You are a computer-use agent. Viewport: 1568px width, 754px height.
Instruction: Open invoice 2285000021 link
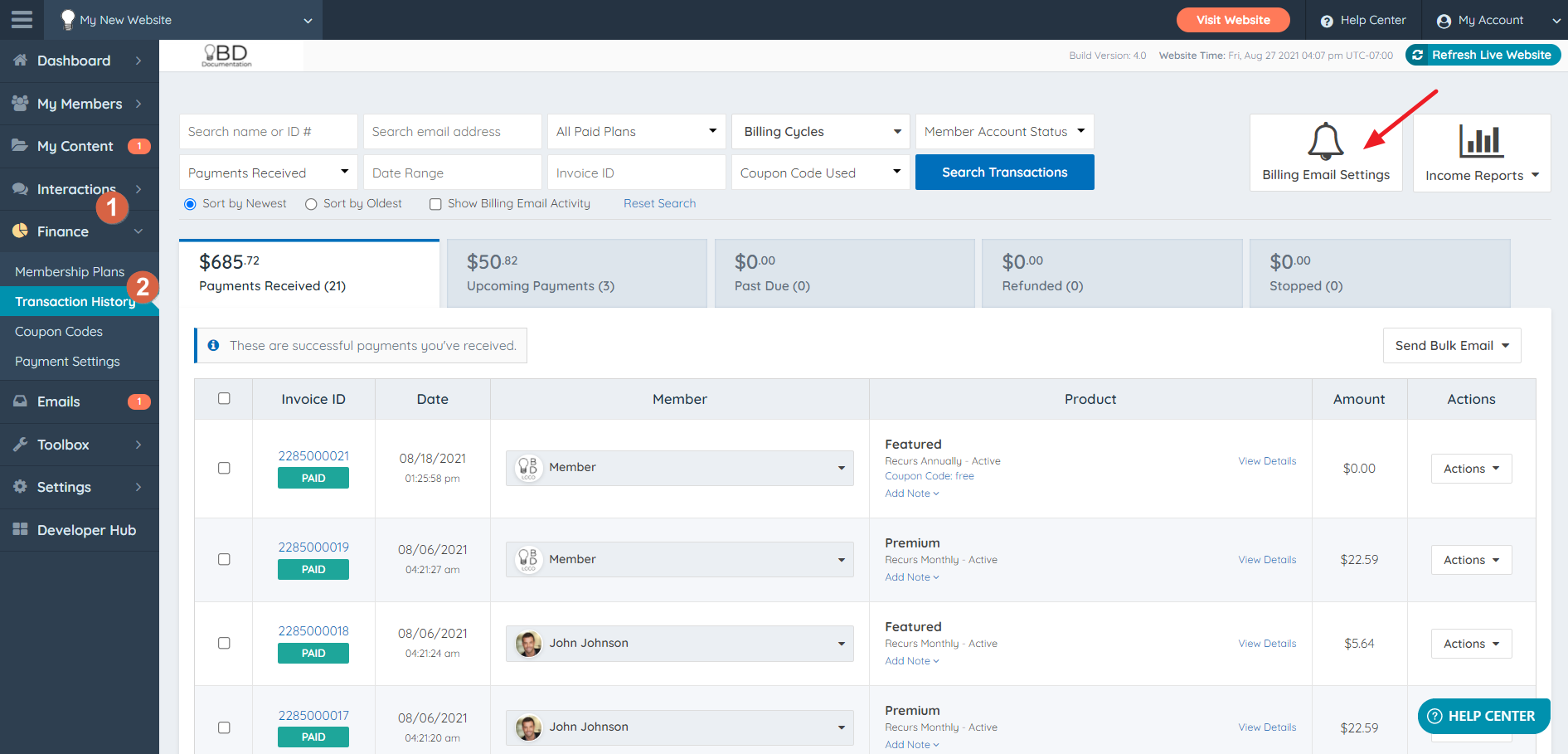pos(313,456)
